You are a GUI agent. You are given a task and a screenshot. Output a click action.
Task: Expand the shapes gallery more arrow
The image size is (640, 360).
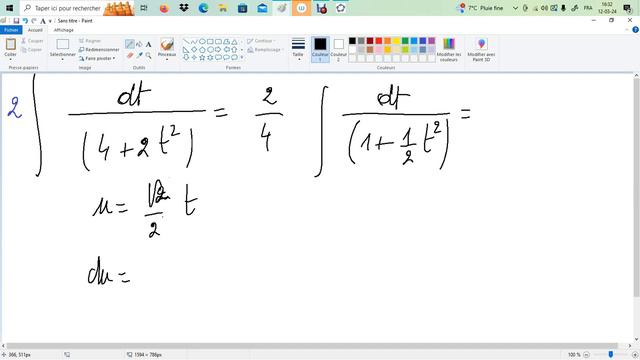(x=242, y=58)
